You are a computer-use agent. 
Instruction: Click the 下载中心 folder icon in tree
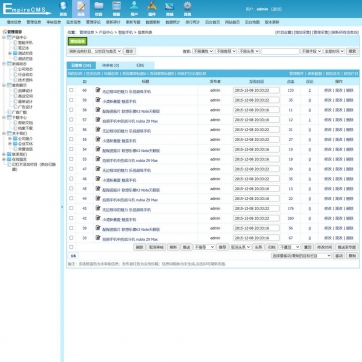click(9, 117)
